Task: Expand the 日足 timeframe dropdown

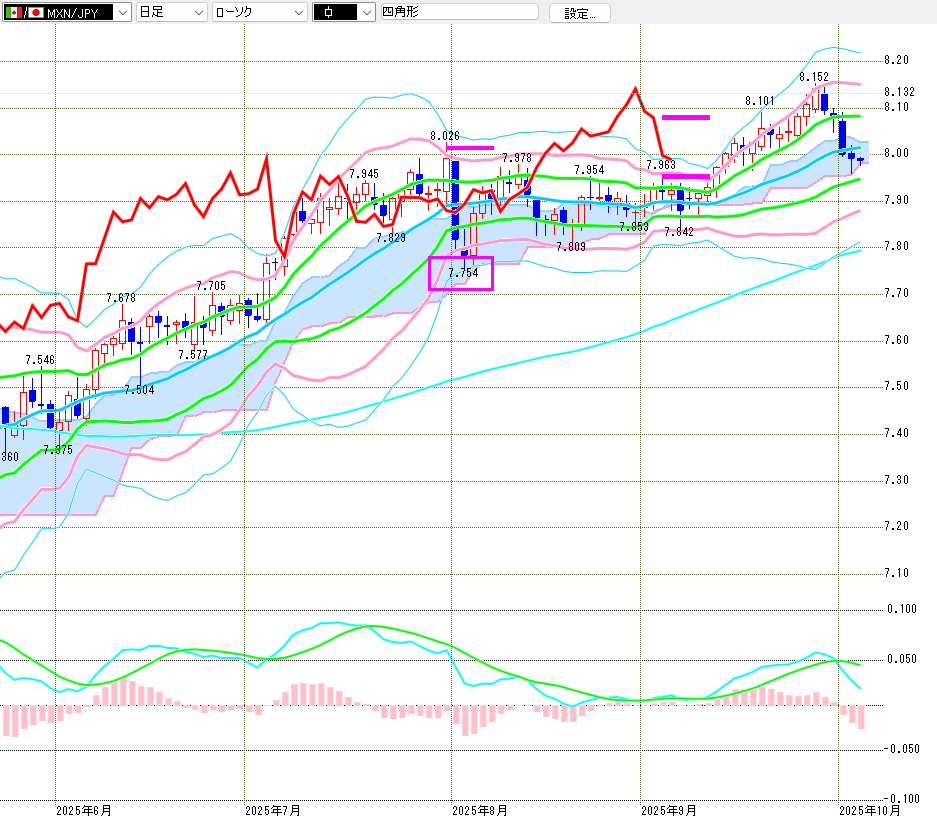Action: [198, 13]
